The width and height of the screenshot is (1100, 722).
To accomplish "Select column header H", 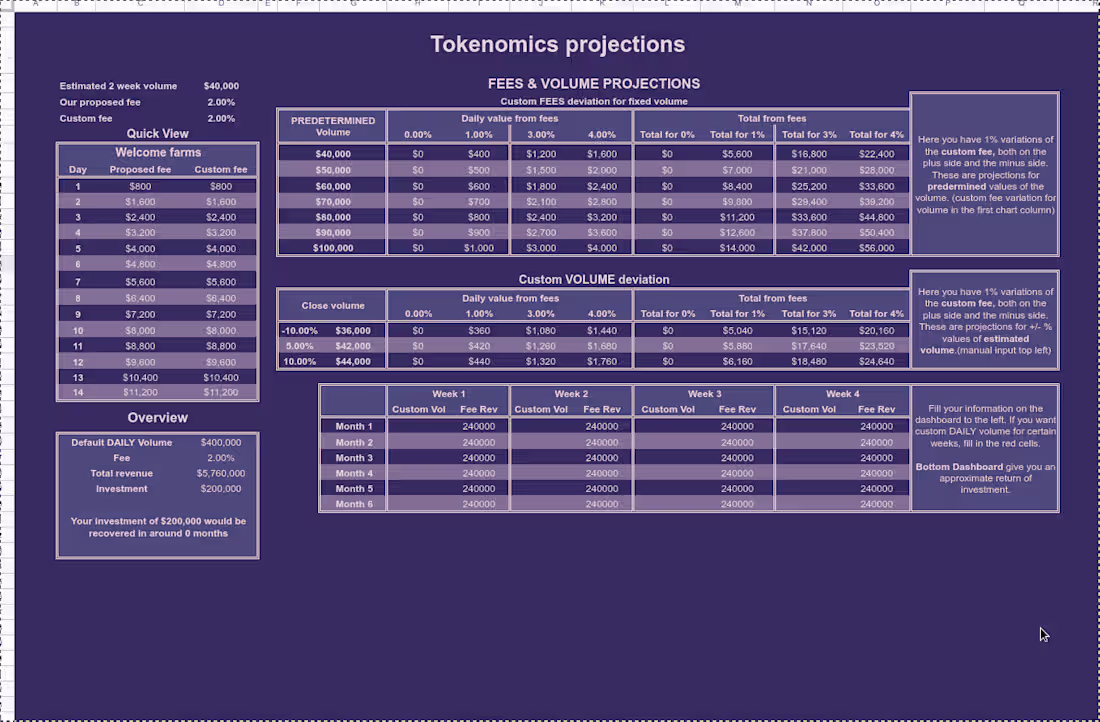I will 415,5.
